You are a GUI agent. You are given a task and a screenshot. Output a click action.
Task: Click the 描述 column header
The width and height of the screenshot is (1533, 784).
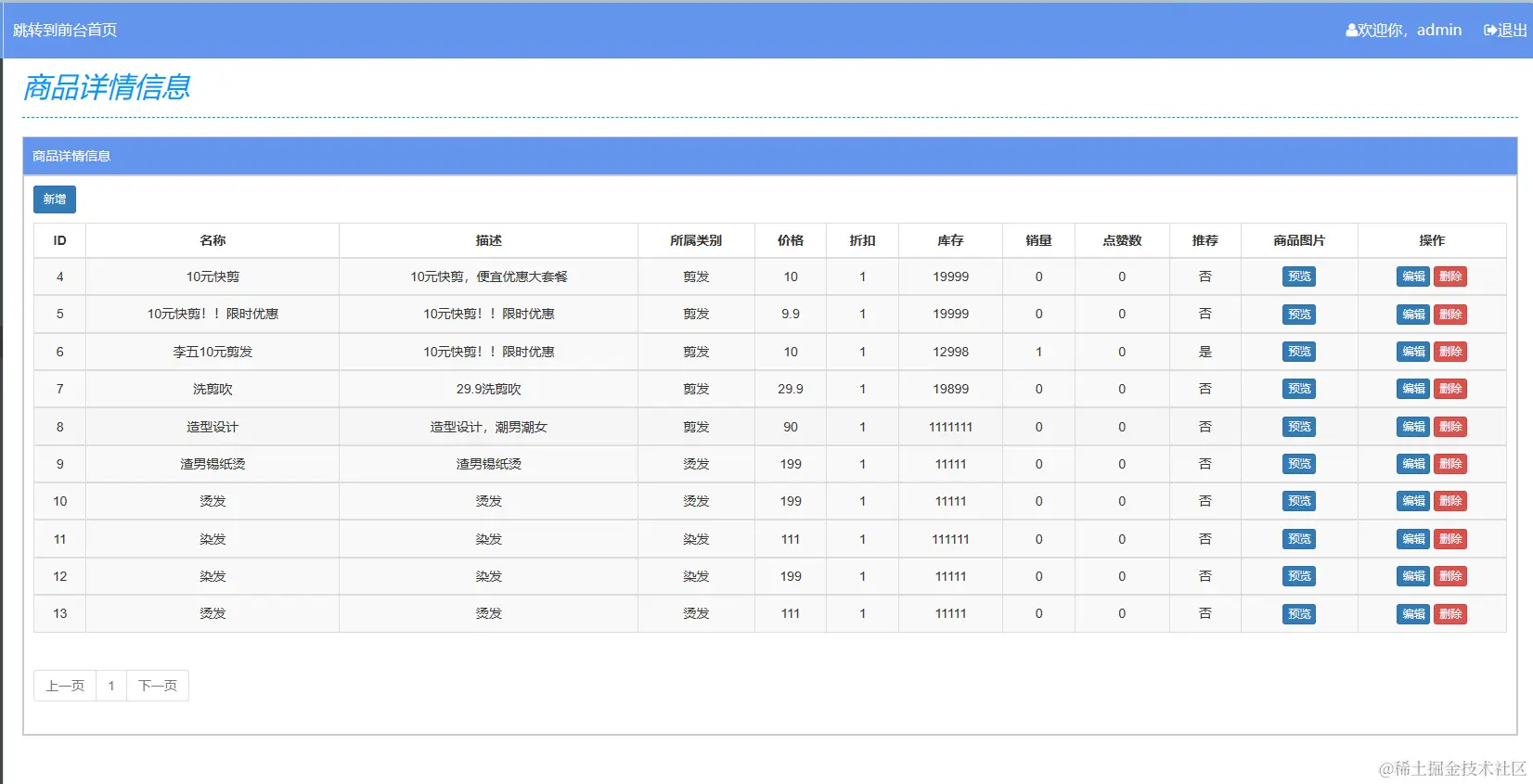(x=489, y=240)
